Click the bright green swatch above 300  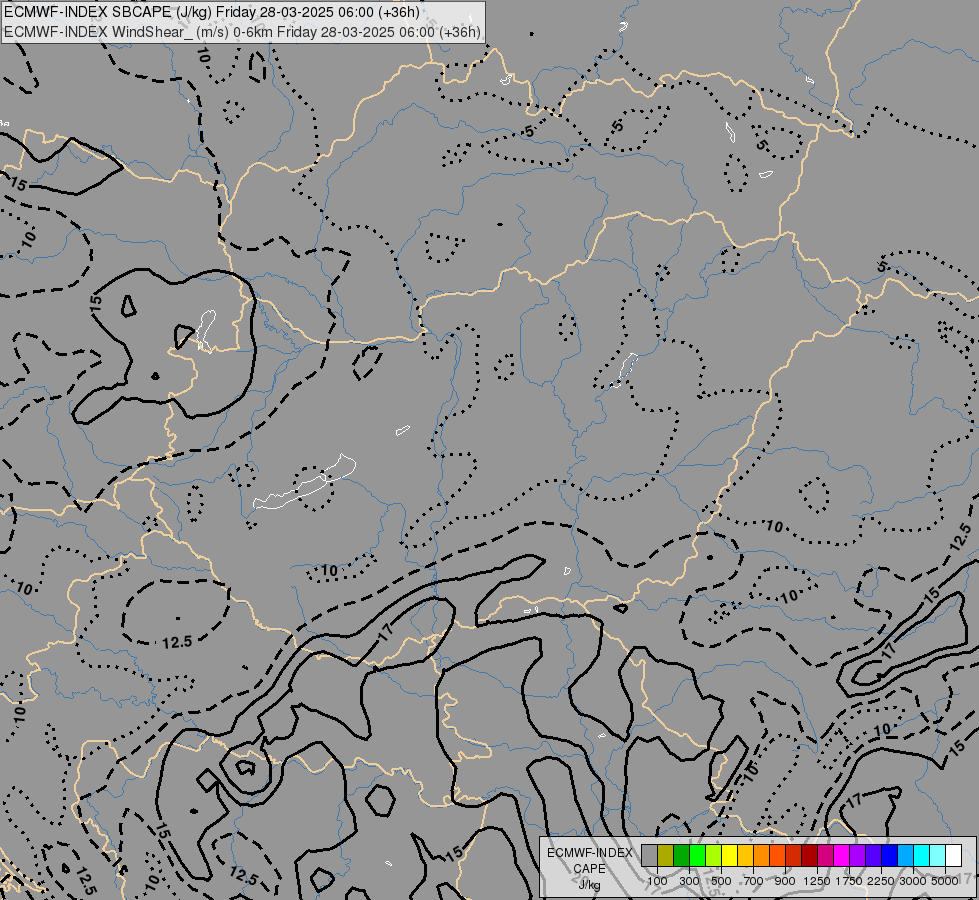697,855
